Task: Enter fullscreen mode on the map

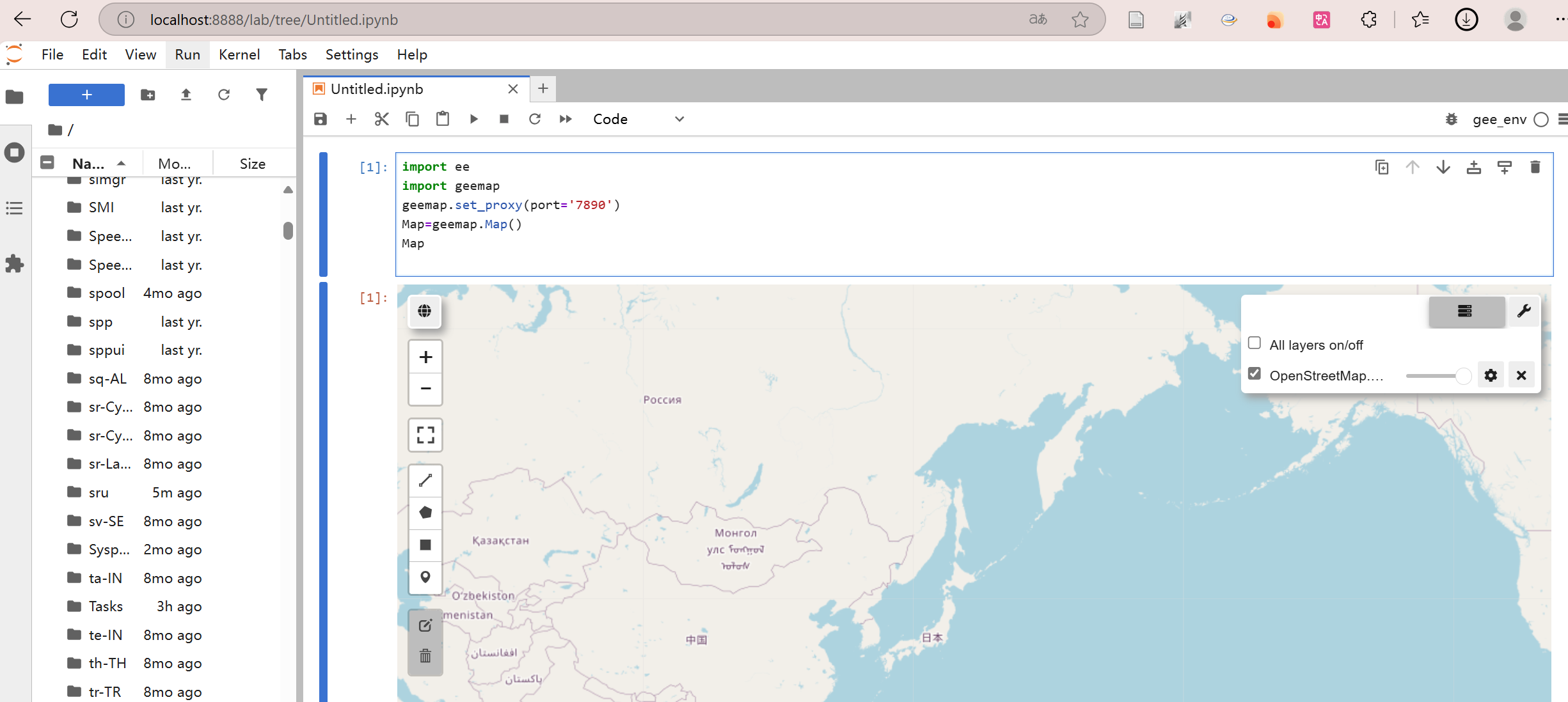Action: (x=425, y=435)
